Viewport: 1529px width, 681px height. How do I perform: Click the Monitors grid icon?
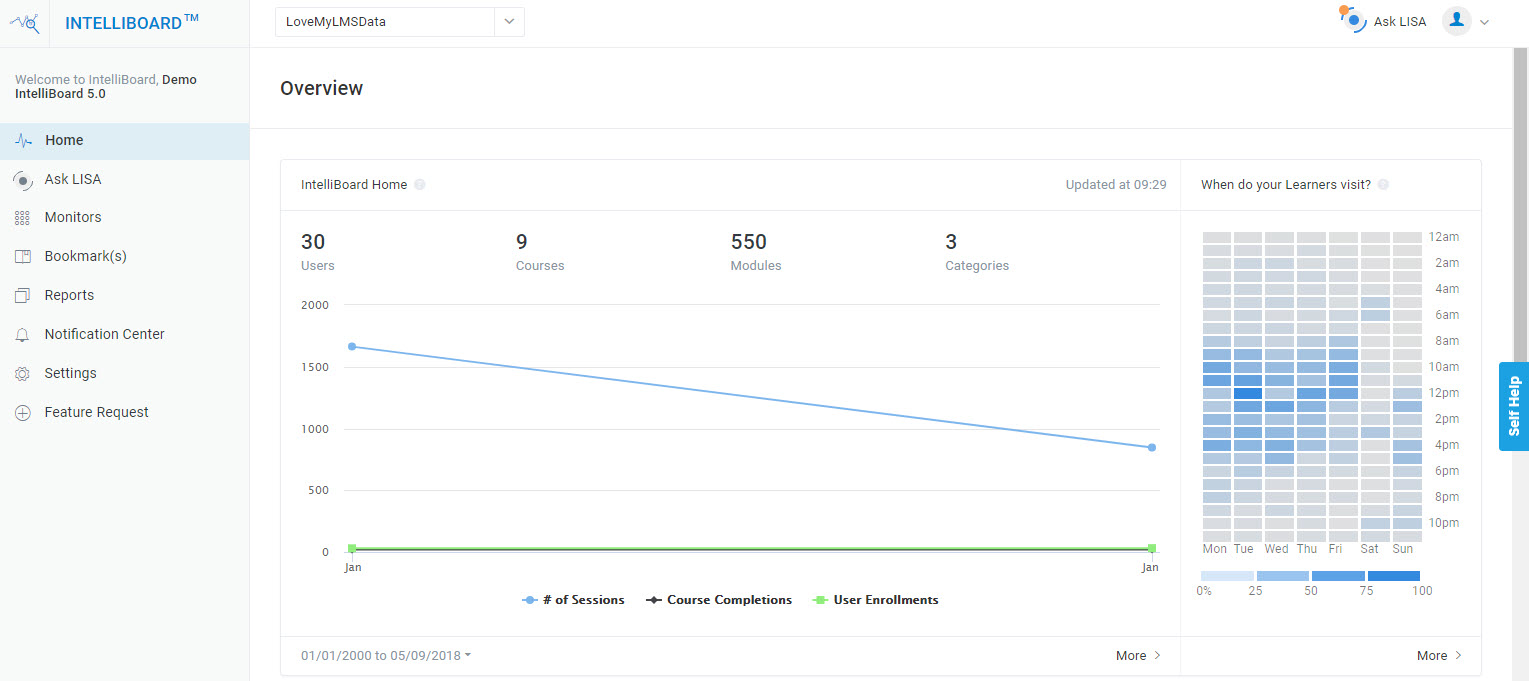[23, 218]
